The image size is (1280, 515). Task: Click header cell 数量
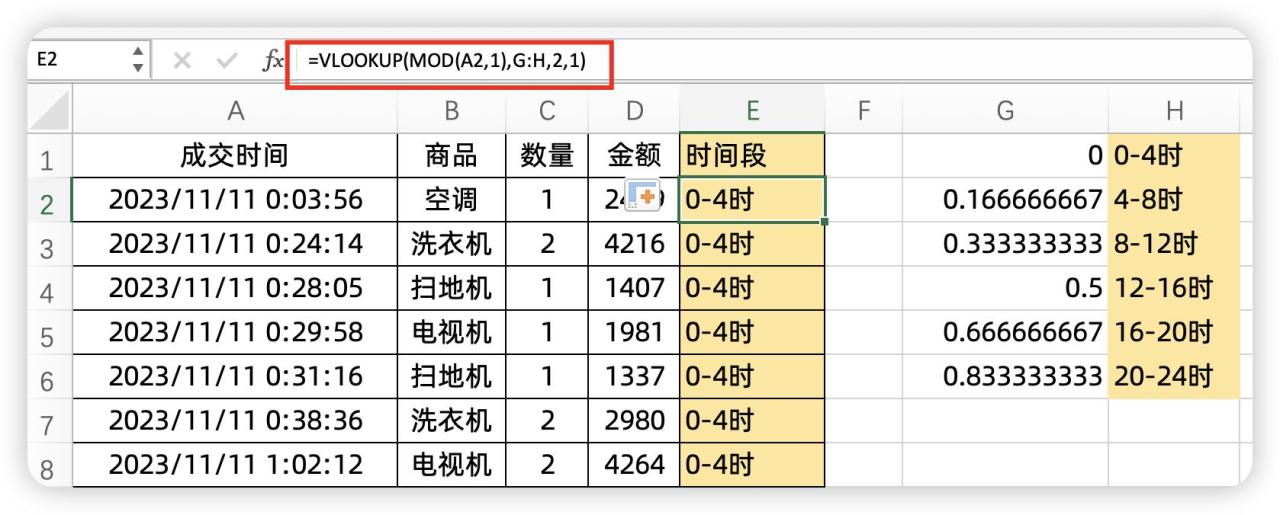tap(548, 154)
